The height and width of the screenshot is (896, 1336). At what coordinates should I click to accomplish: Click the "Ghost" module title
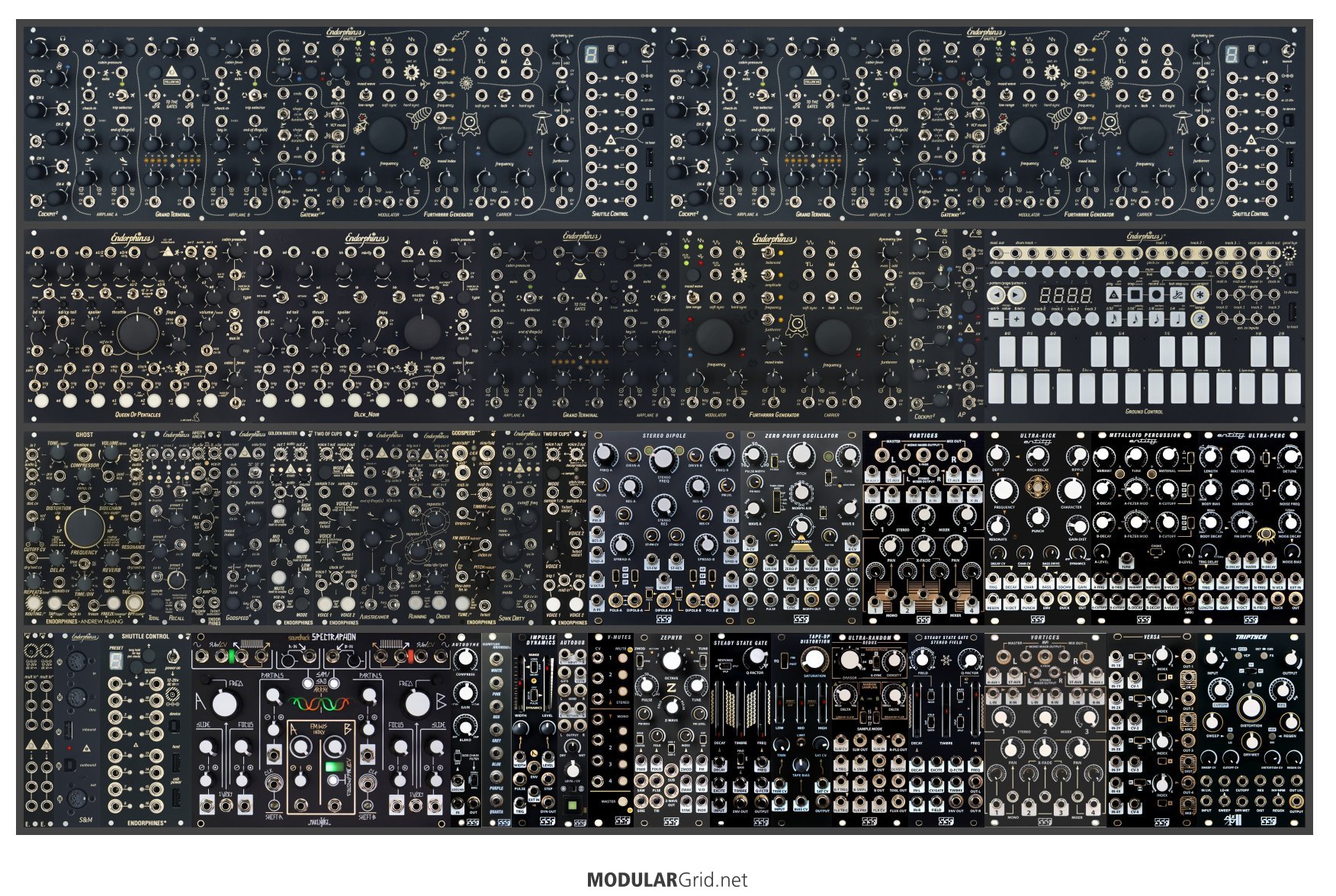tap(84, 435)
